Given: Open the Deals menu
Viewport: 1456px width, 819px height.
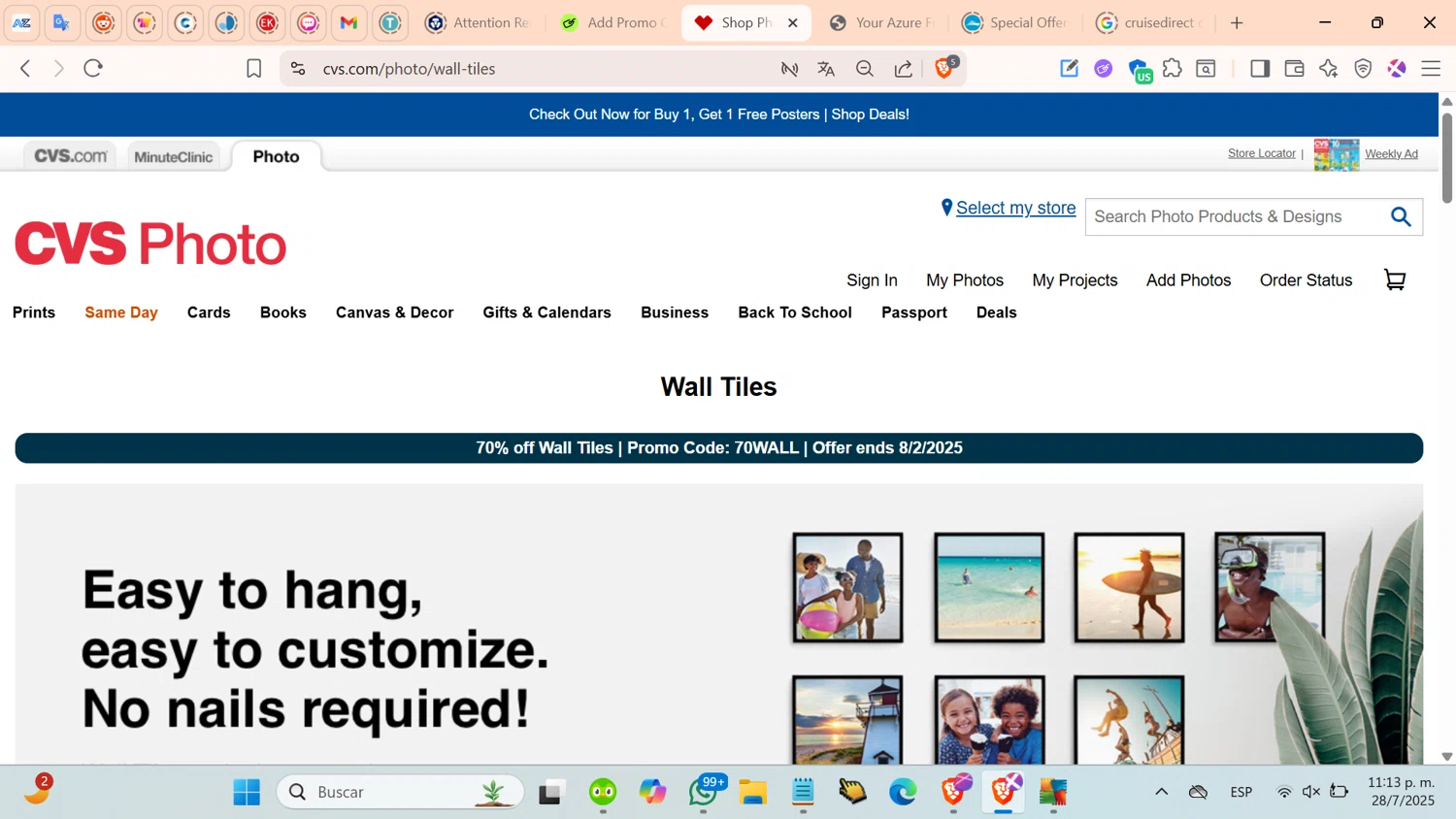Looking at the screenshot, I should click(997, 312).
